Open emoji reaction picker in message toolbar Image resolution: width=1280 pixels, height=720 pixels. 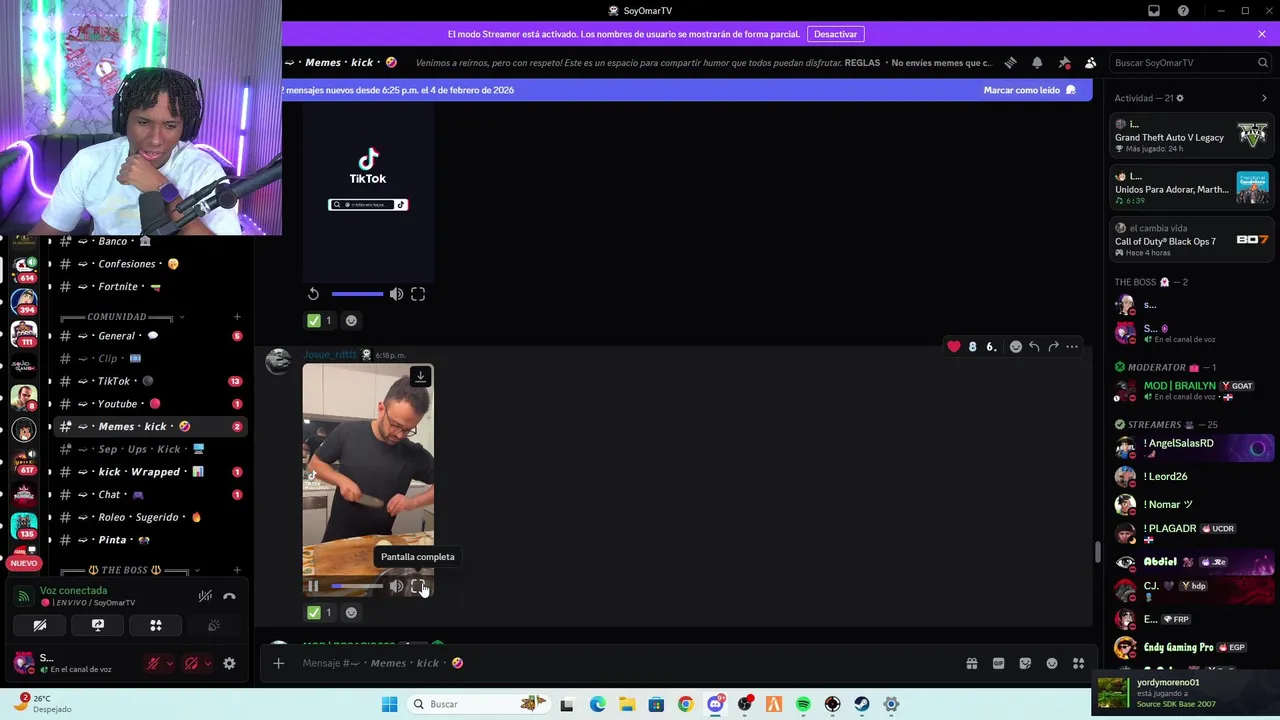click(x=1016, y=347)
